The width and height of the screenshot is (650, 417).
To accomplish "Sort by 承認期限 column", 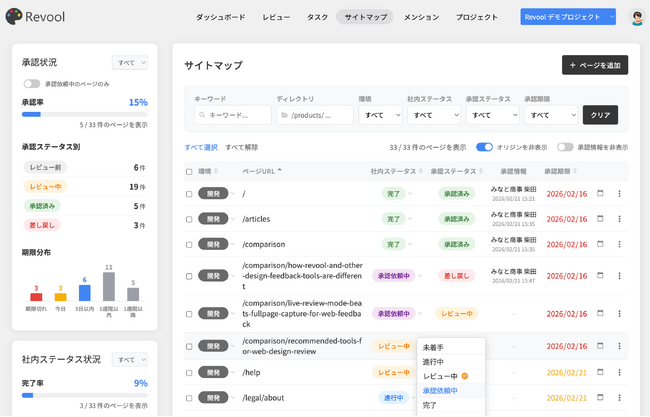I will (560, 171).
